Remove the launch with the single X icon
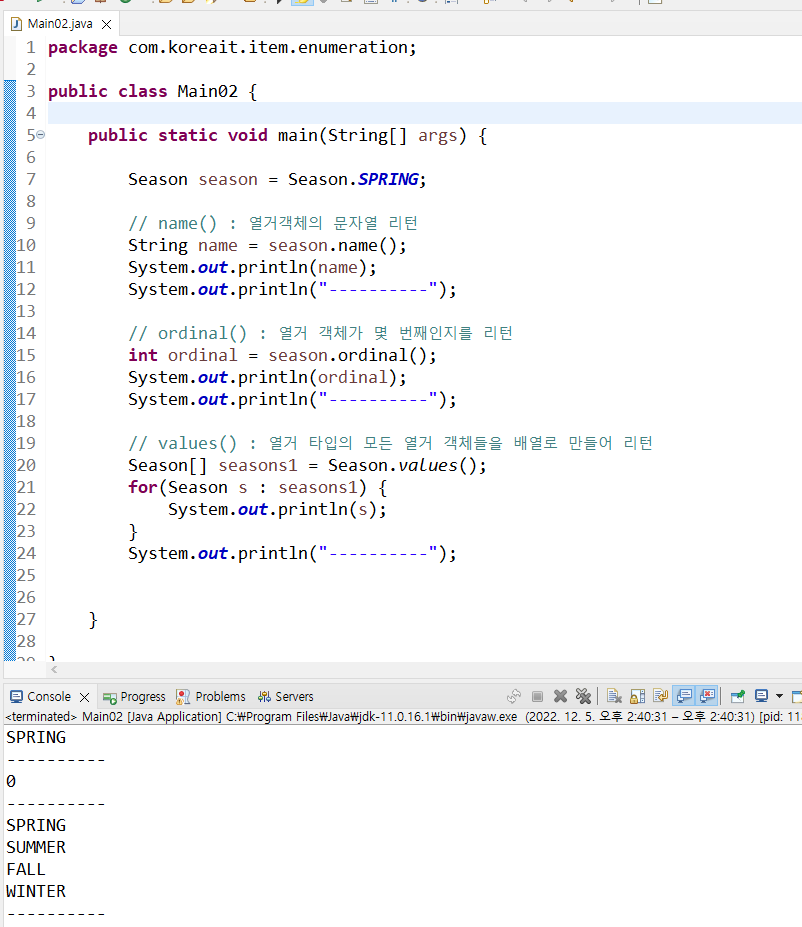This screenshot has width=802, height=927. click(x=560, y=696)
